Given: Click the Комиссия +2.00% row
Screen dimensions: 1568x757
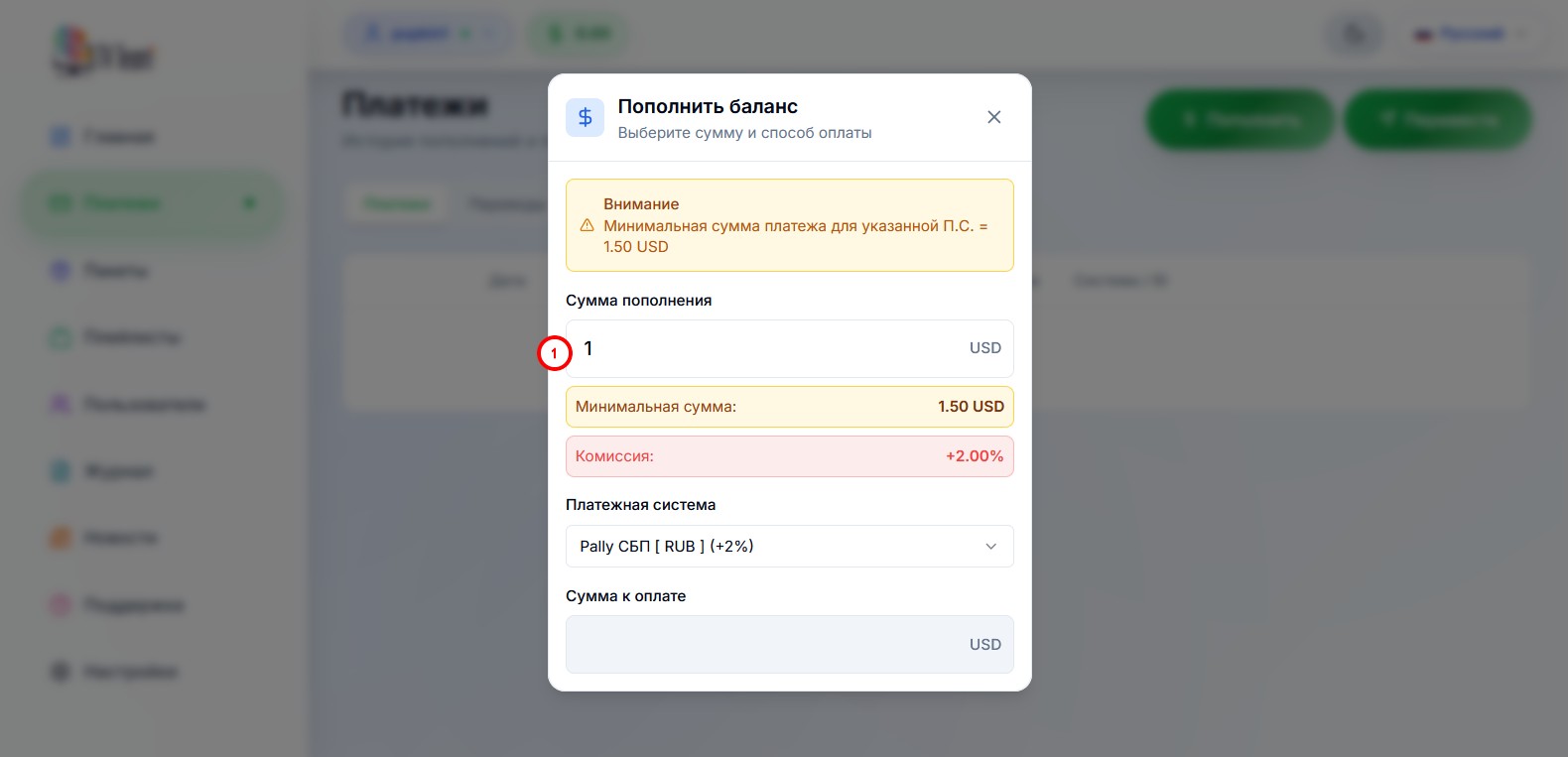Looking at the screenshot, I should tap(789, 456).
